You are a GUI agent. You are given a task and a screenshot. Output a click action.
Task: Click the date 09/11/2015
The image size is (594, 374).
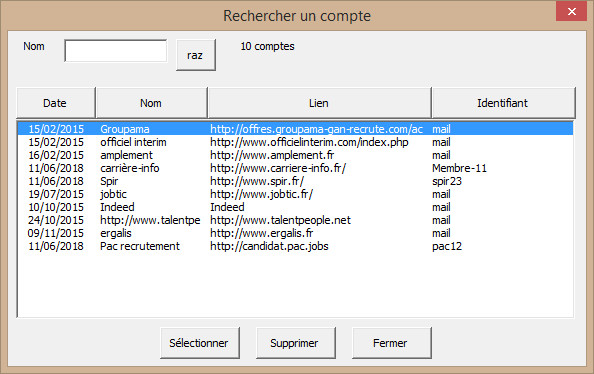pos(56,233)
